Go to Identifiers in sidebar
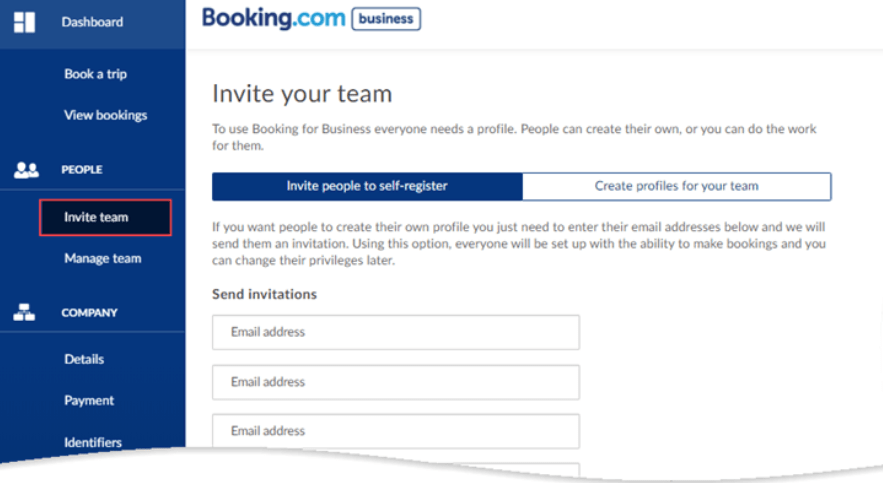The image size is (883, 483). click(93, 442)
